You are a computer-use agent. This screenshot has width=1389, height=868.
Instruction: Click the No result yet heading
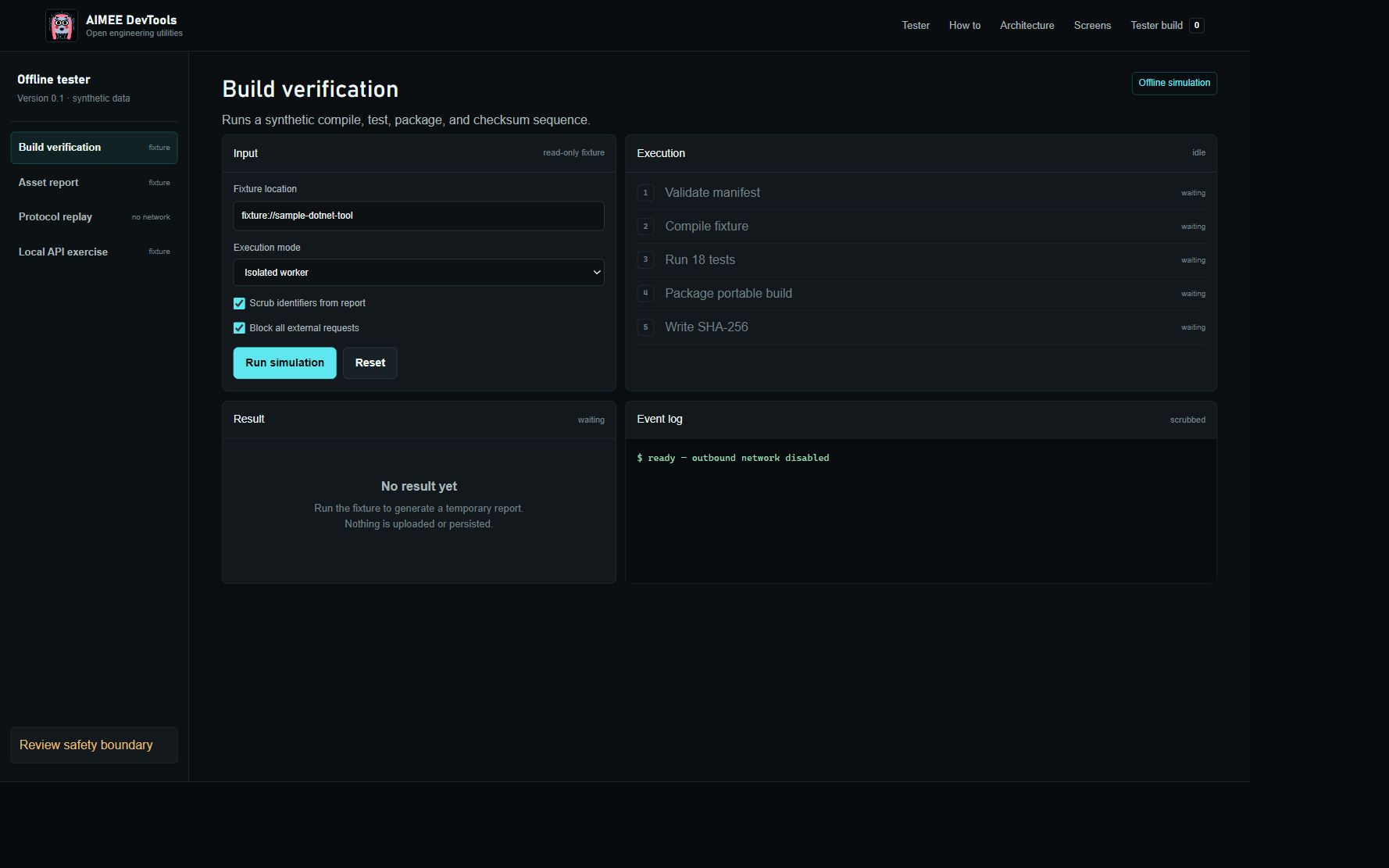tap(419, 486)
